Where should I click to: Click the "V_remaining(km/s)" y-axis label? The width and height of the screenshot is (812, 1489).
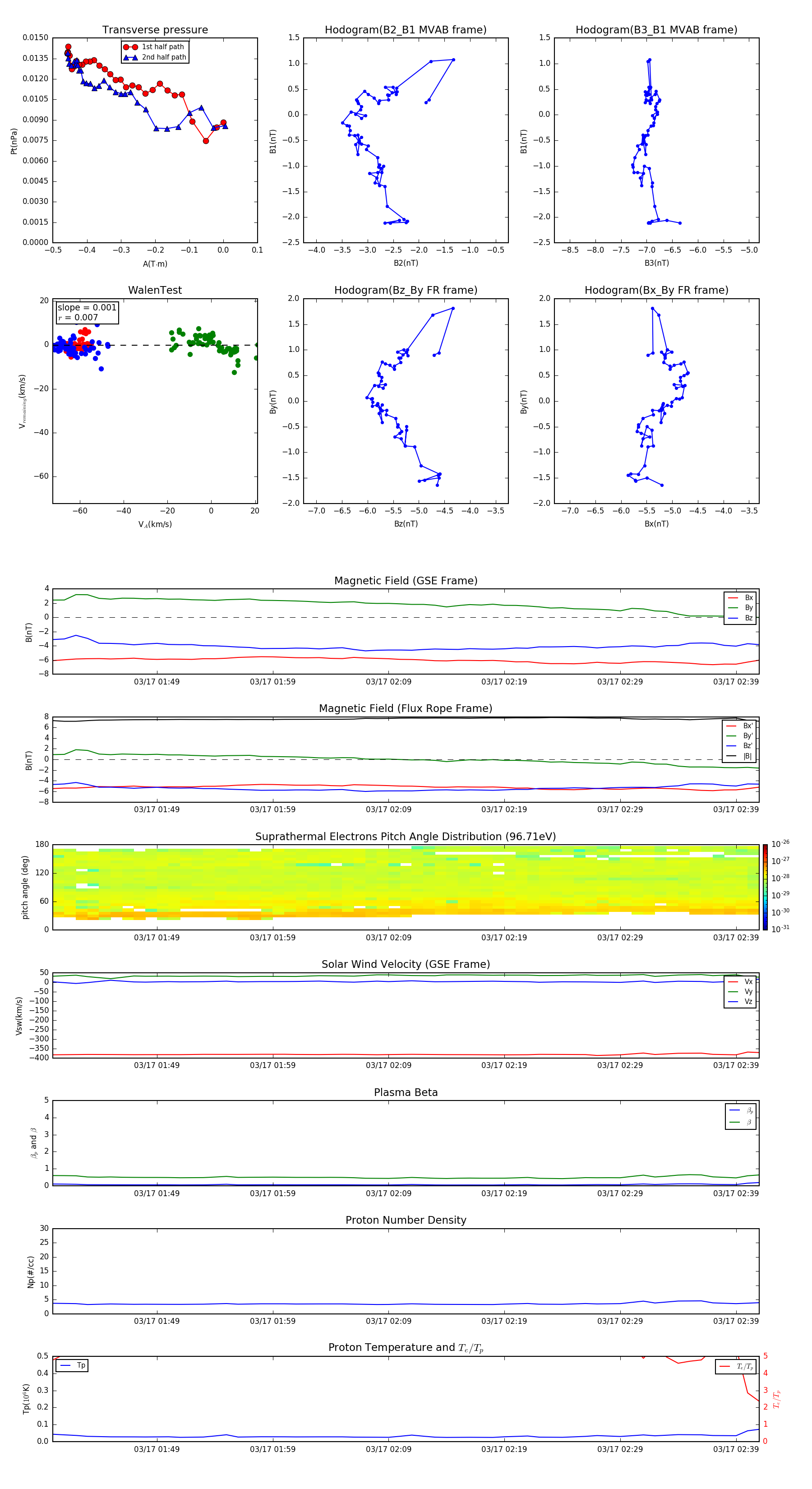pos(22,401)
